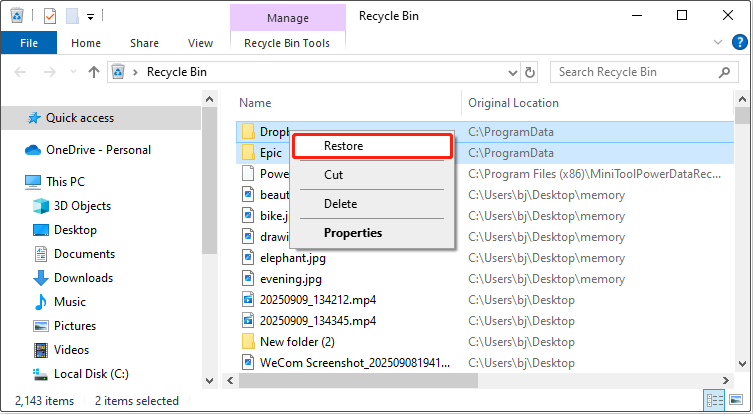Viewport: 753px width, 414px height.
Task: Open the Customize Quick Access Toolbar dropdown
Action: tap(89, 16)
